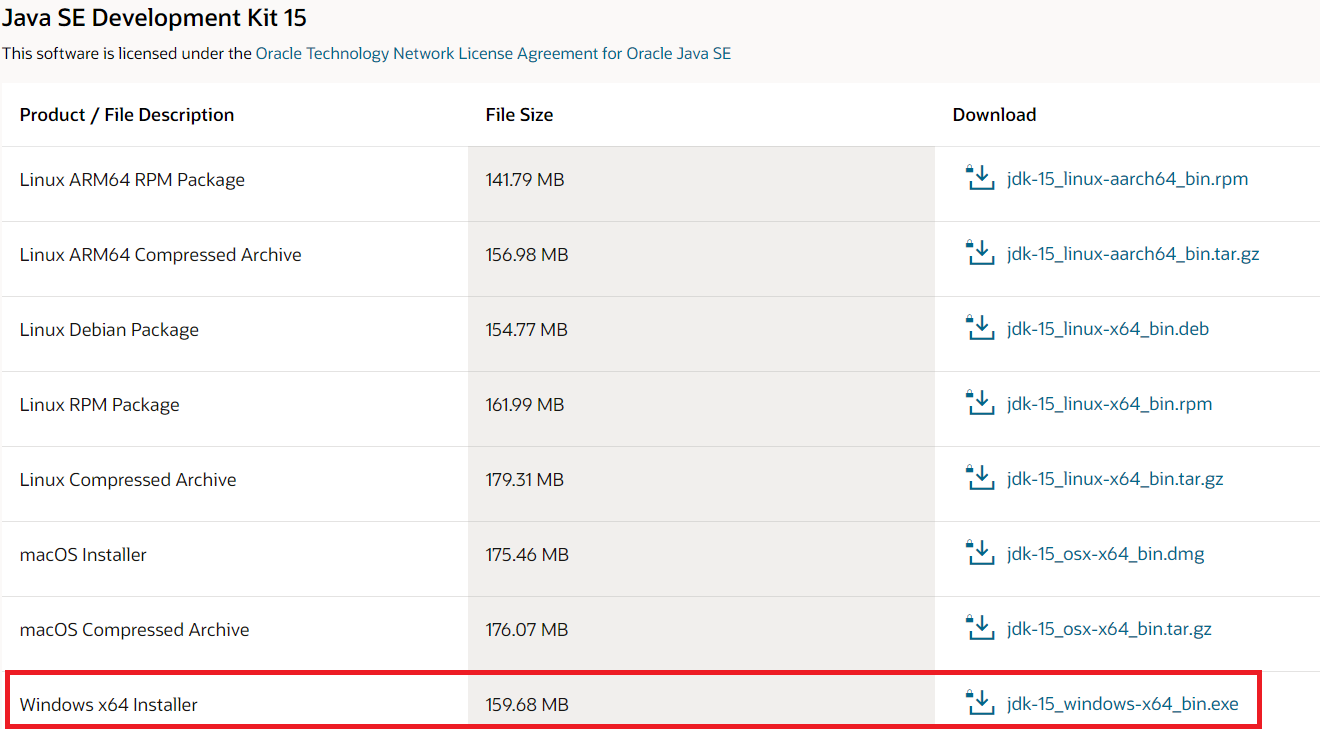Select macOS Compressed Archive description
Screen dimensions: 1320x729
point(135,630)
